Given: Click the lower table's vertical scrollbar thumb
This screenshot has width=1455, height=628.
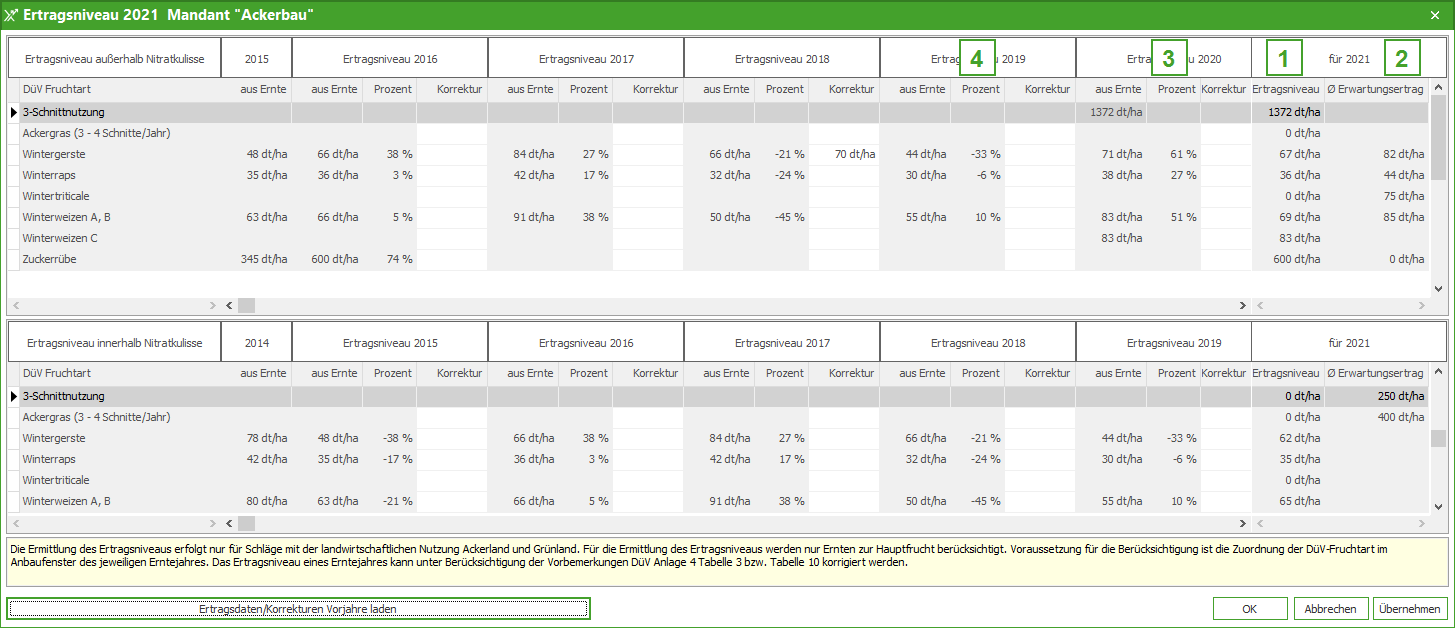Looking at the screenshot, I should 1437,438.
